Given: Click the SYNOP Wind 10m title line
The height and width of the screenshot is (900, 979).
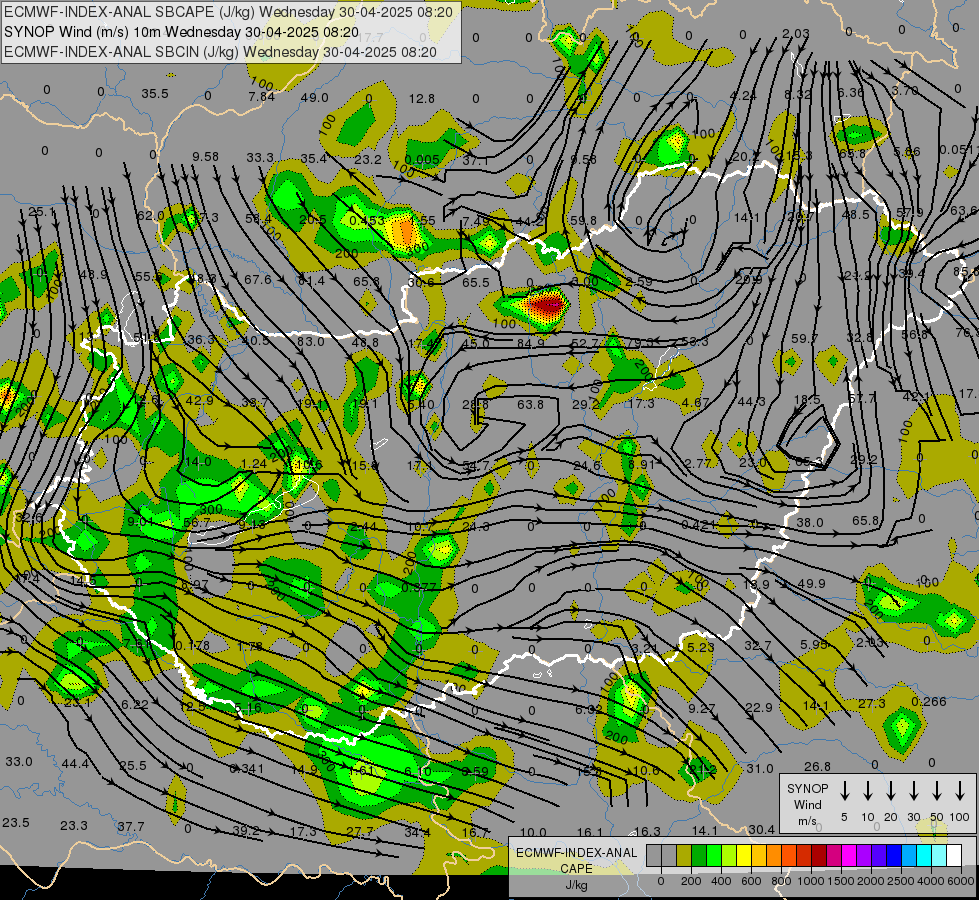Looking at the screenshot, I should coord(181,32).
